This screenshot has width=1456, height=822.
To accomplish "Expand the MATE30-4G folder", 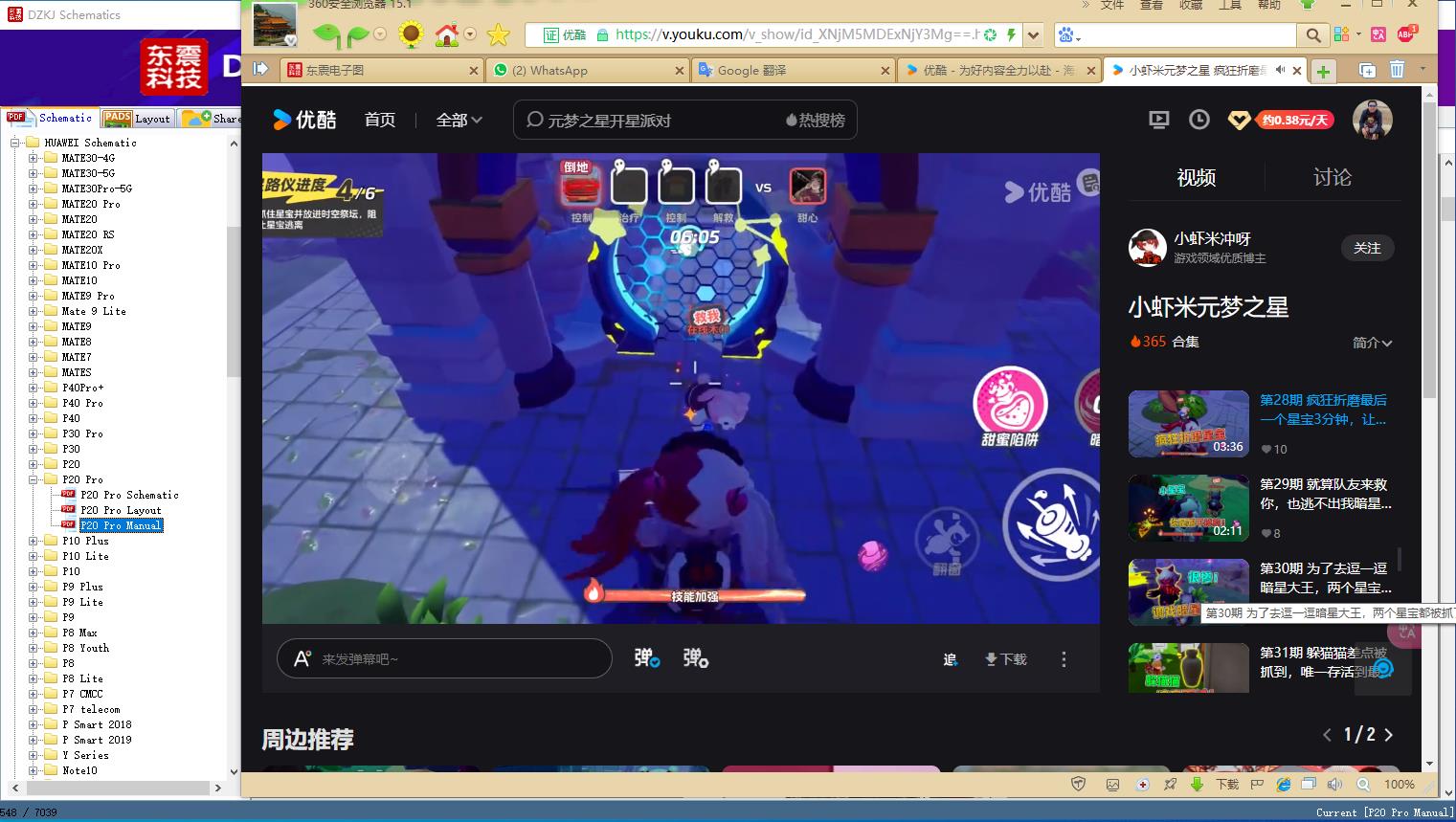I will [34, 158].
